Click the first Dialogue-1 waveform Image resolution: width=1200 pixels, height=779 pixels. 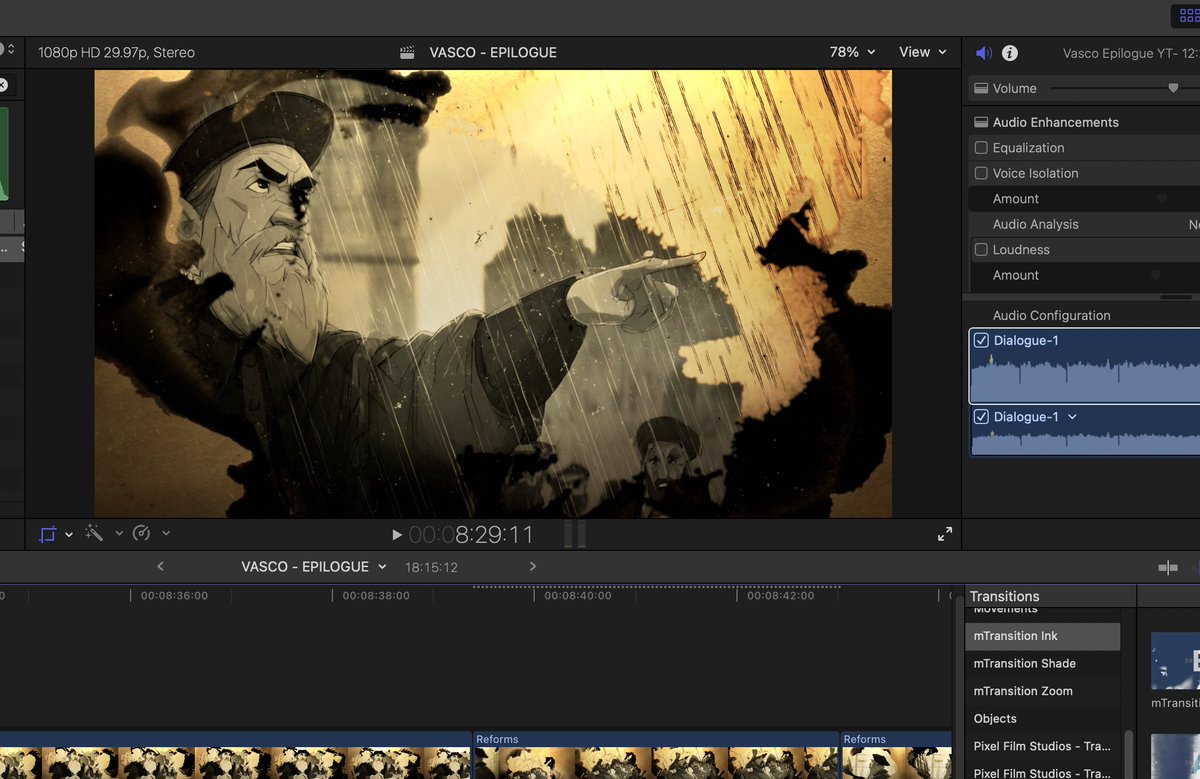click(x=1085, y=377)
